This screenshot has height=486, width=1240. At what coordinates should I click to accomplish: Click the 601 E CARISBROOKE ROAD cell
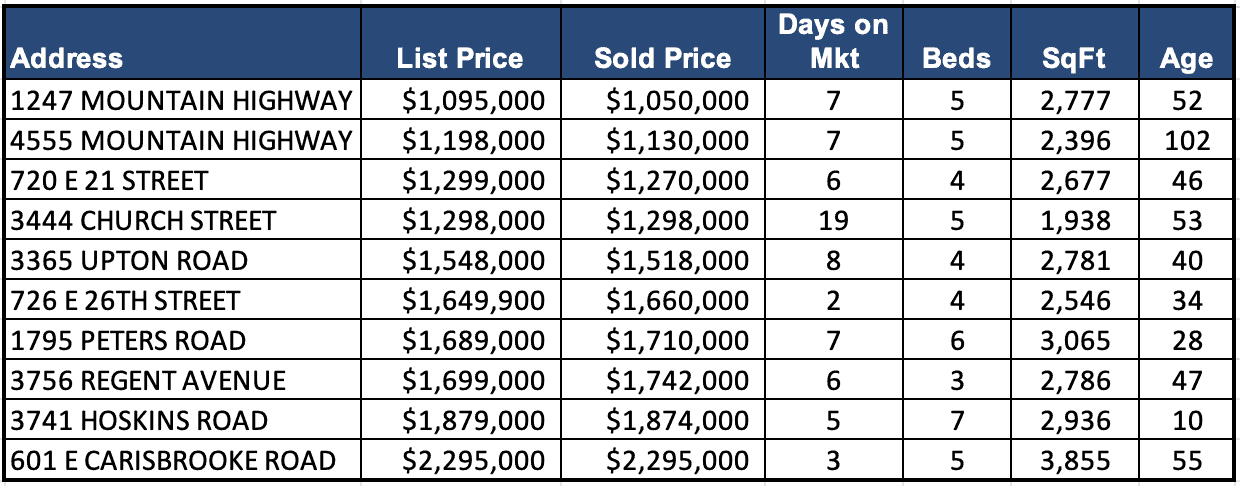(173, 460)
